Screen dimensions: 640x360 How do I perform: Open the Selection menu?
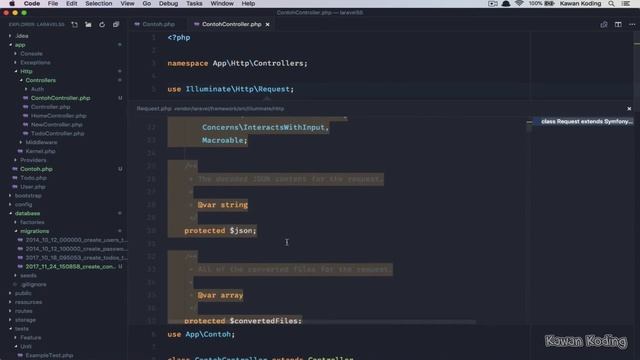(99, 4)
